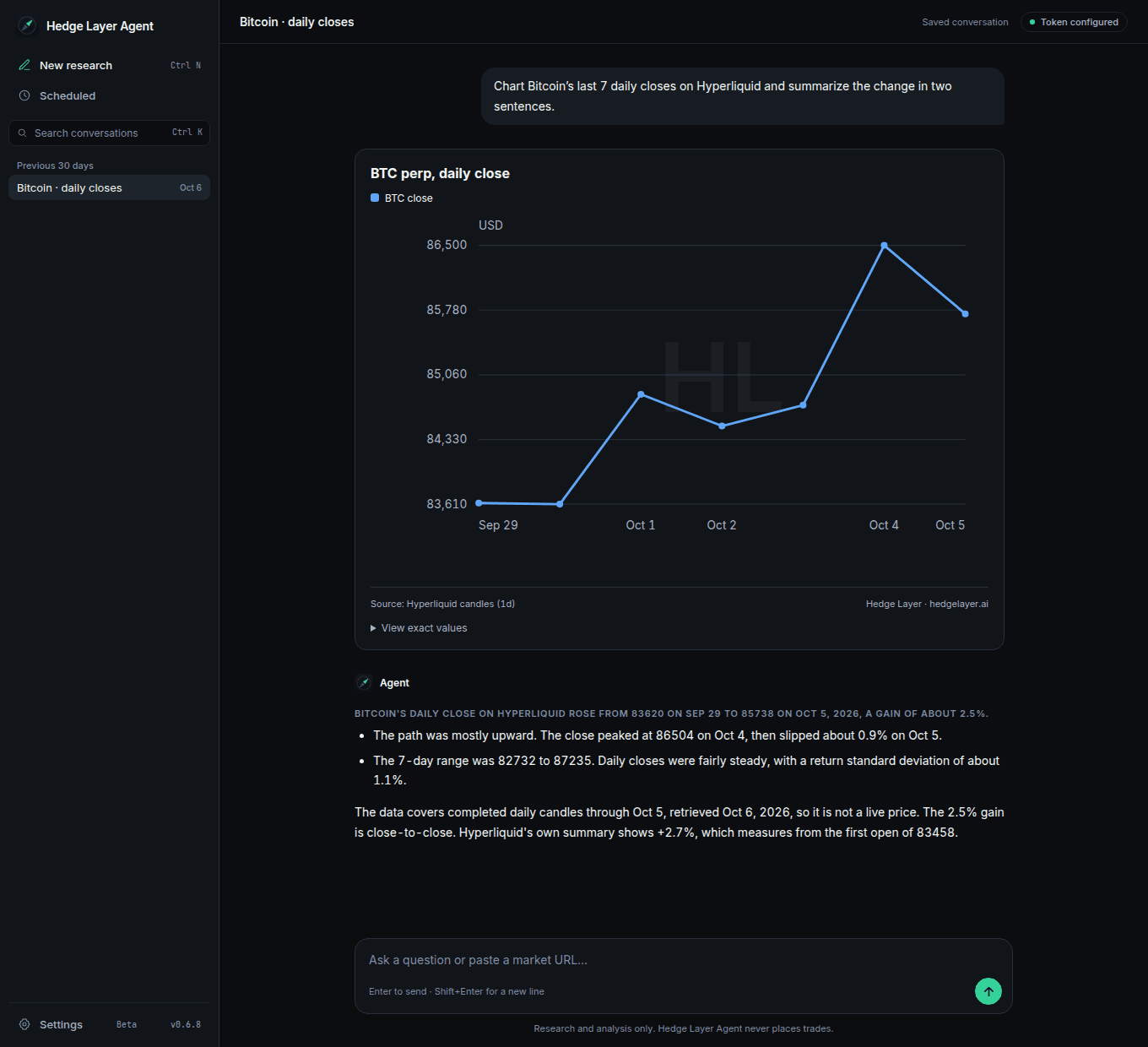This screenshot has width=1148, height=1047.
Task: Open the Scheduled section
Action: coord(110,95)
